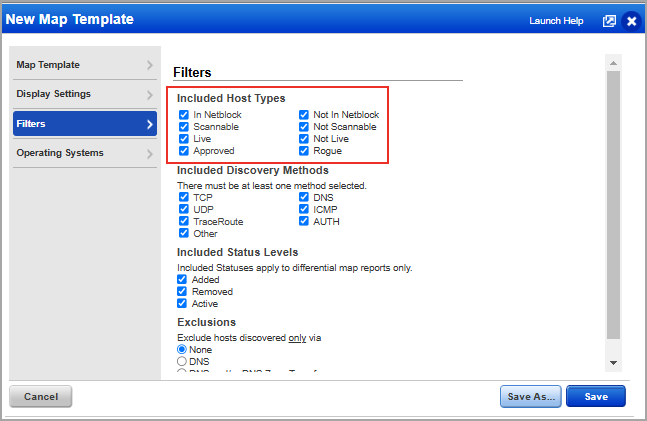
Task: Click the Cancel button
Action: 41,396
